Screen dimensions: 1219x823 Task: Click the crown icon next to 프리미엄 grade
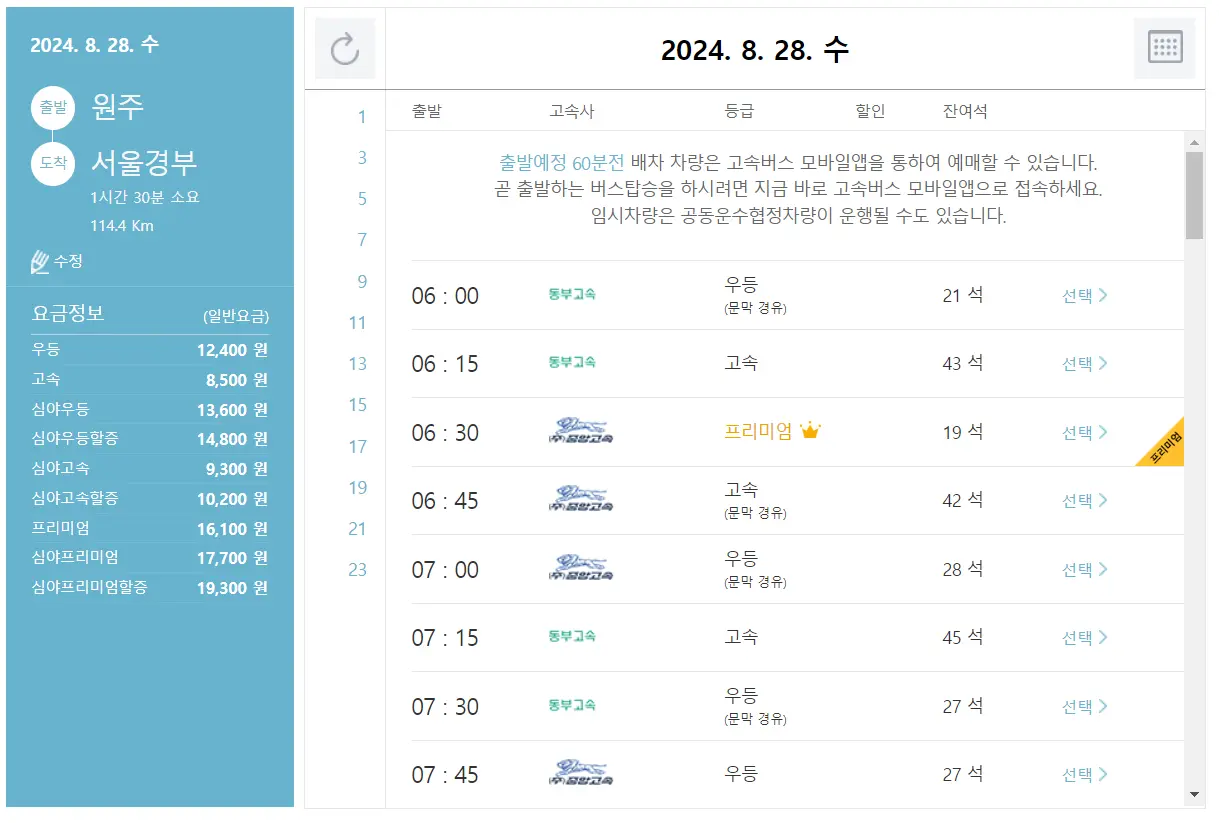point(811,428)
